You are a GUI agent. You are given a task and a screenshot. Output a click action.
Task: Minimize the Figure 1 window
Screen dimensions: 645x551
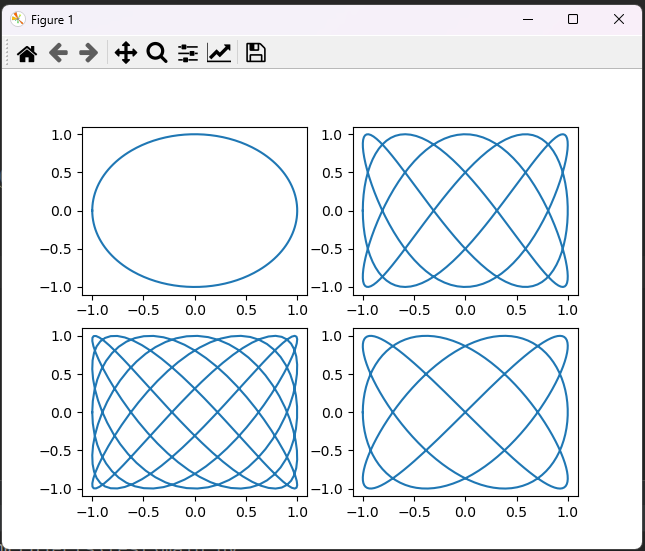[x=528, y=19]
